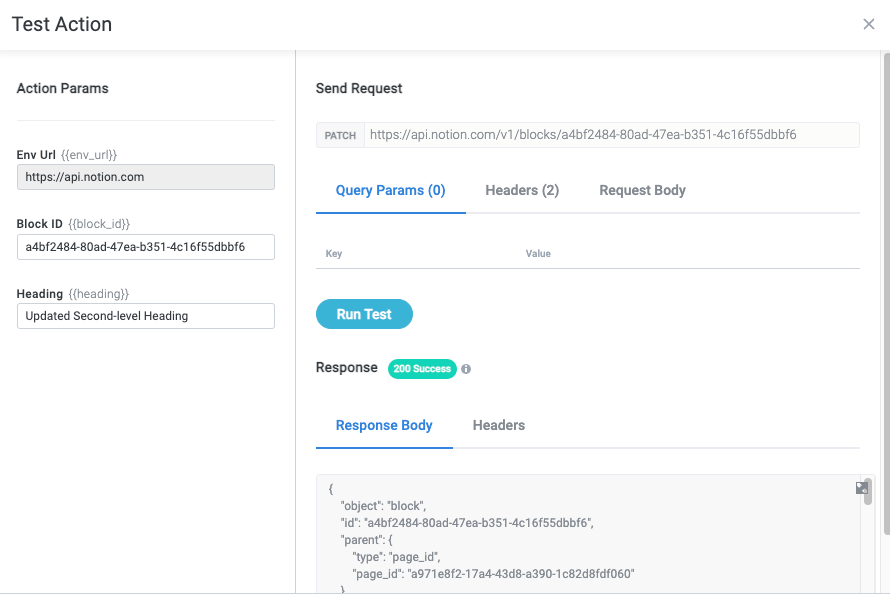This screenshot has height=594, width=890.
Task: Click info icon beside 200 Success badge
Action: click(466, 369)
